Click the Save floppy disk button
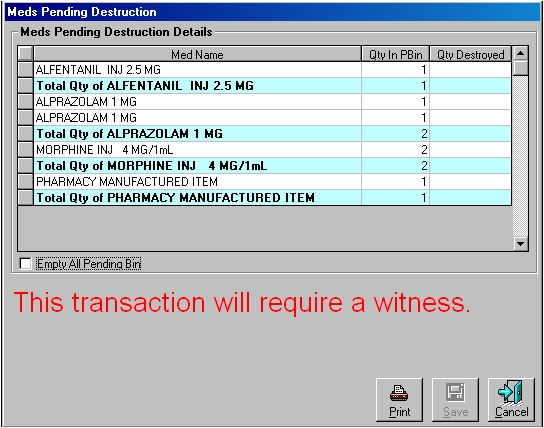The width and height of the screenshot is (544, 428). click(455, 400)
